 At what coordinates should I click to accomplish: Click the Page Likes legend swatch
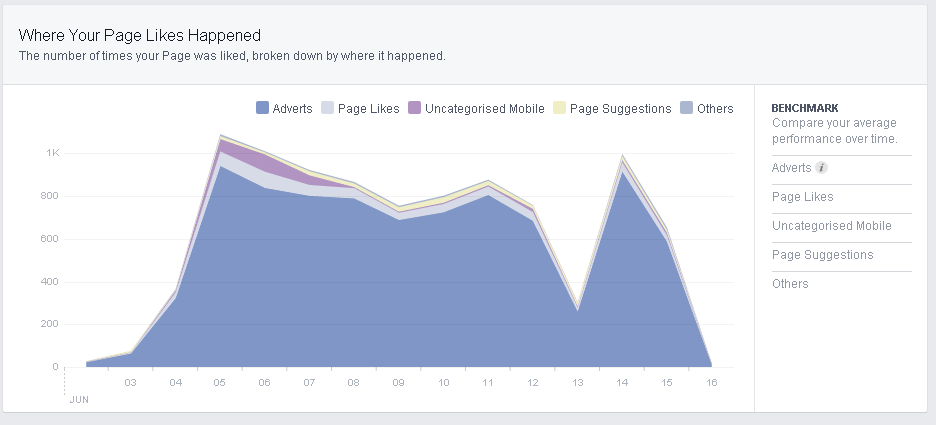(328, 108)
